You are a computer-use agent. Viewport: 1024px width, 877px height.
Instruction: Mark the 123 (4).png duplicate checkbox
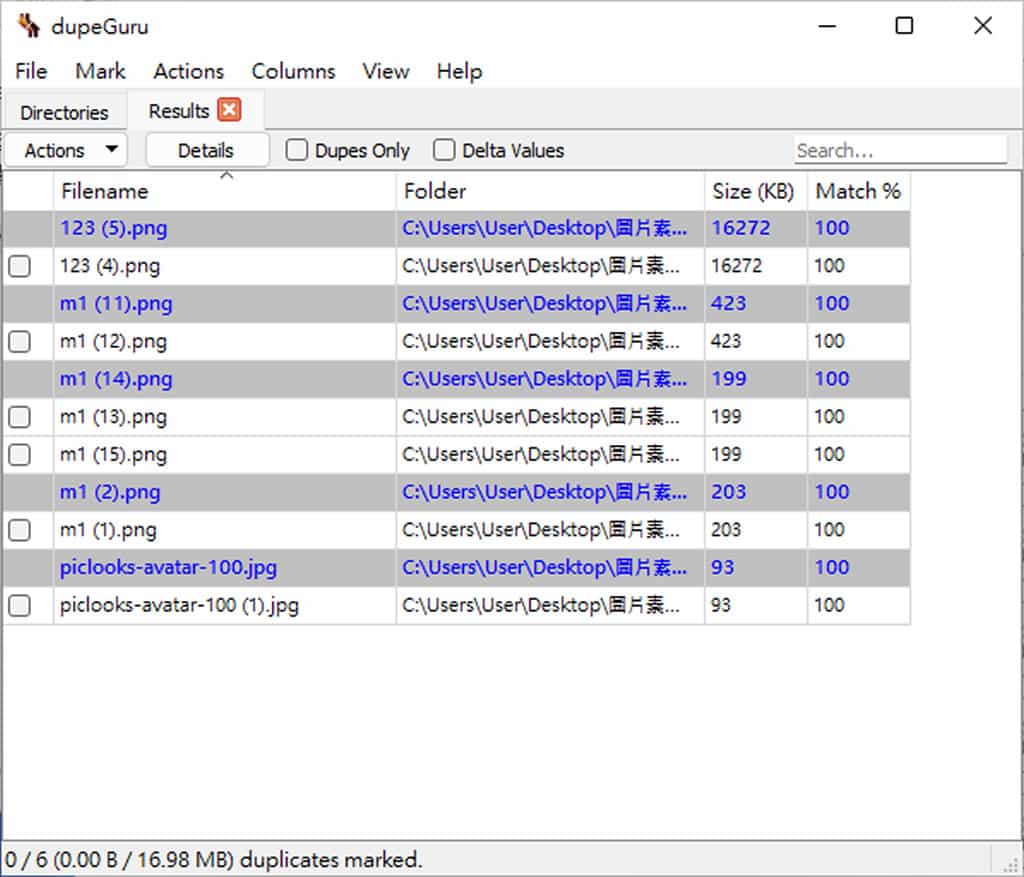pyautogui.click(x=19, y=266)
